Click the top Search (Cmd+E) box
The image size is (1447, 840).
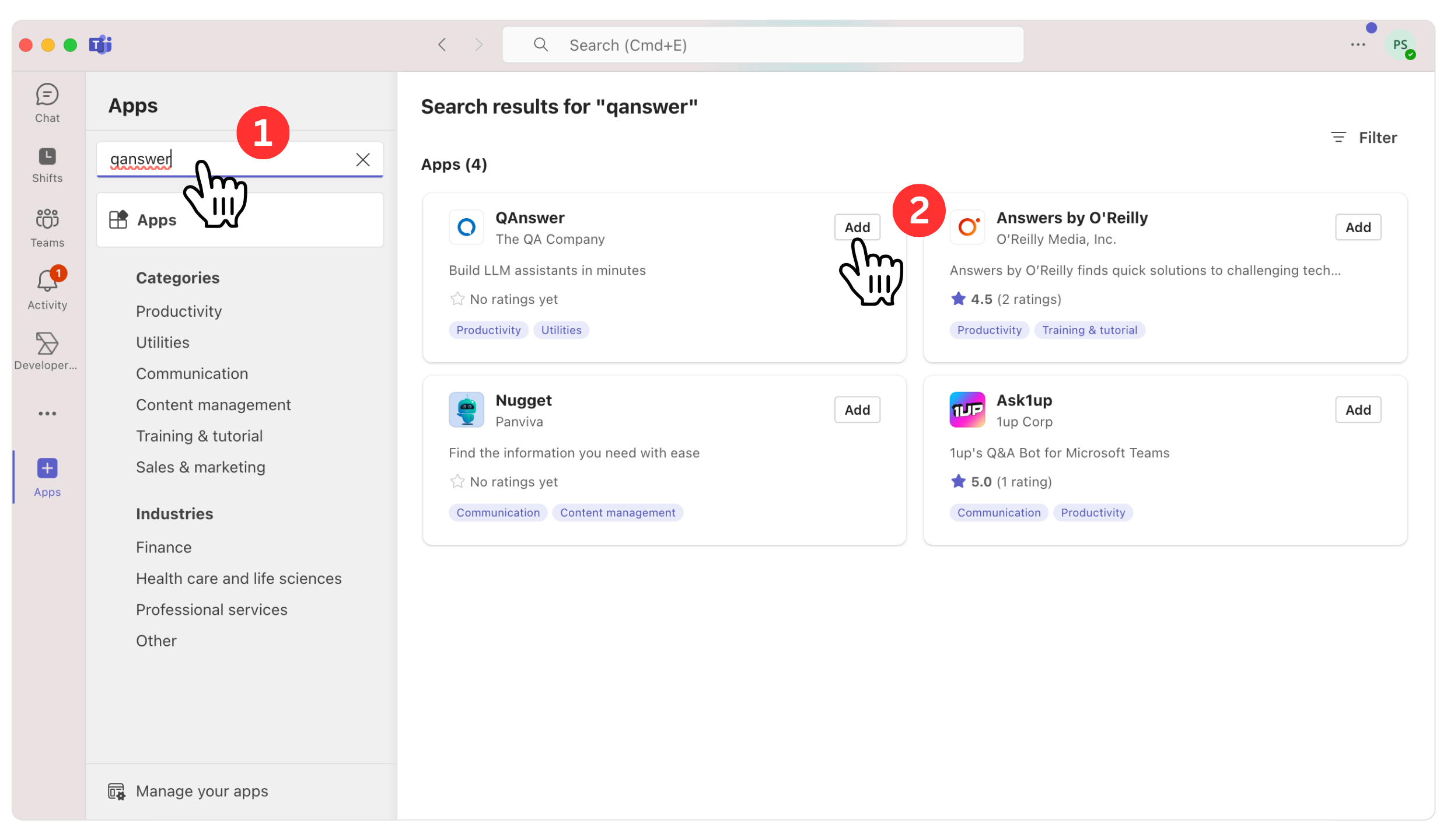point(763,45)
